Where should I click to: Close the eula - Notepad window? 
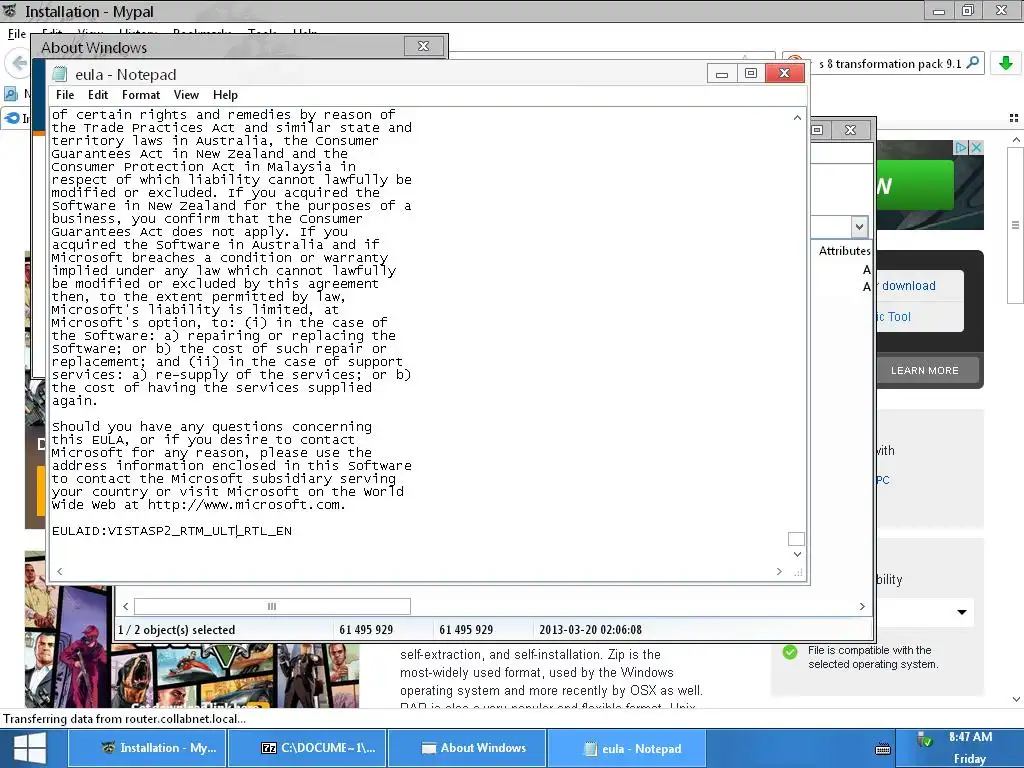[x=785, y=74]
